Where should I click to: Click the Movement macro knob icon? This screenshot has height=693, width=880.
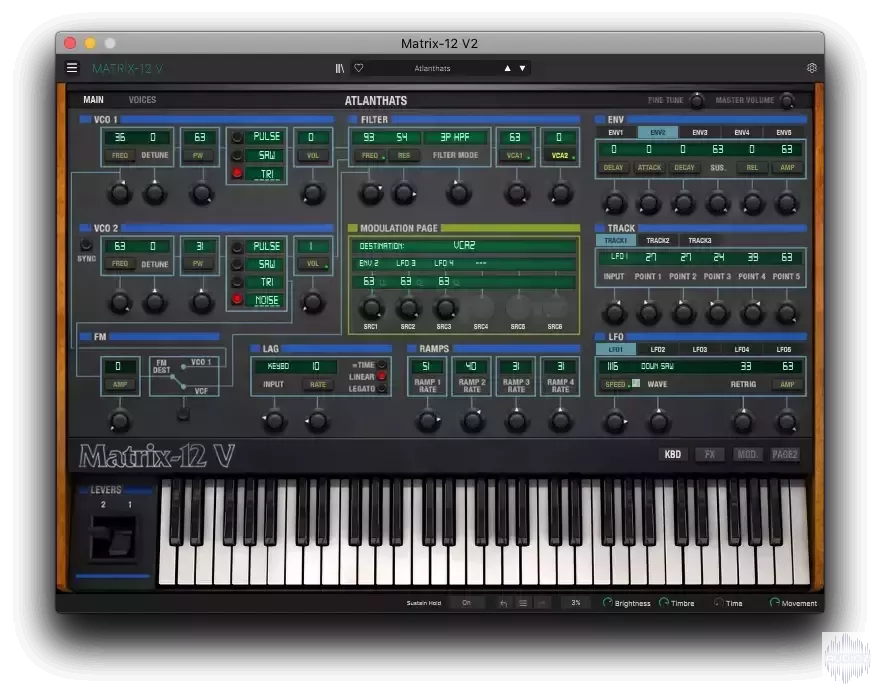point(774,603)
